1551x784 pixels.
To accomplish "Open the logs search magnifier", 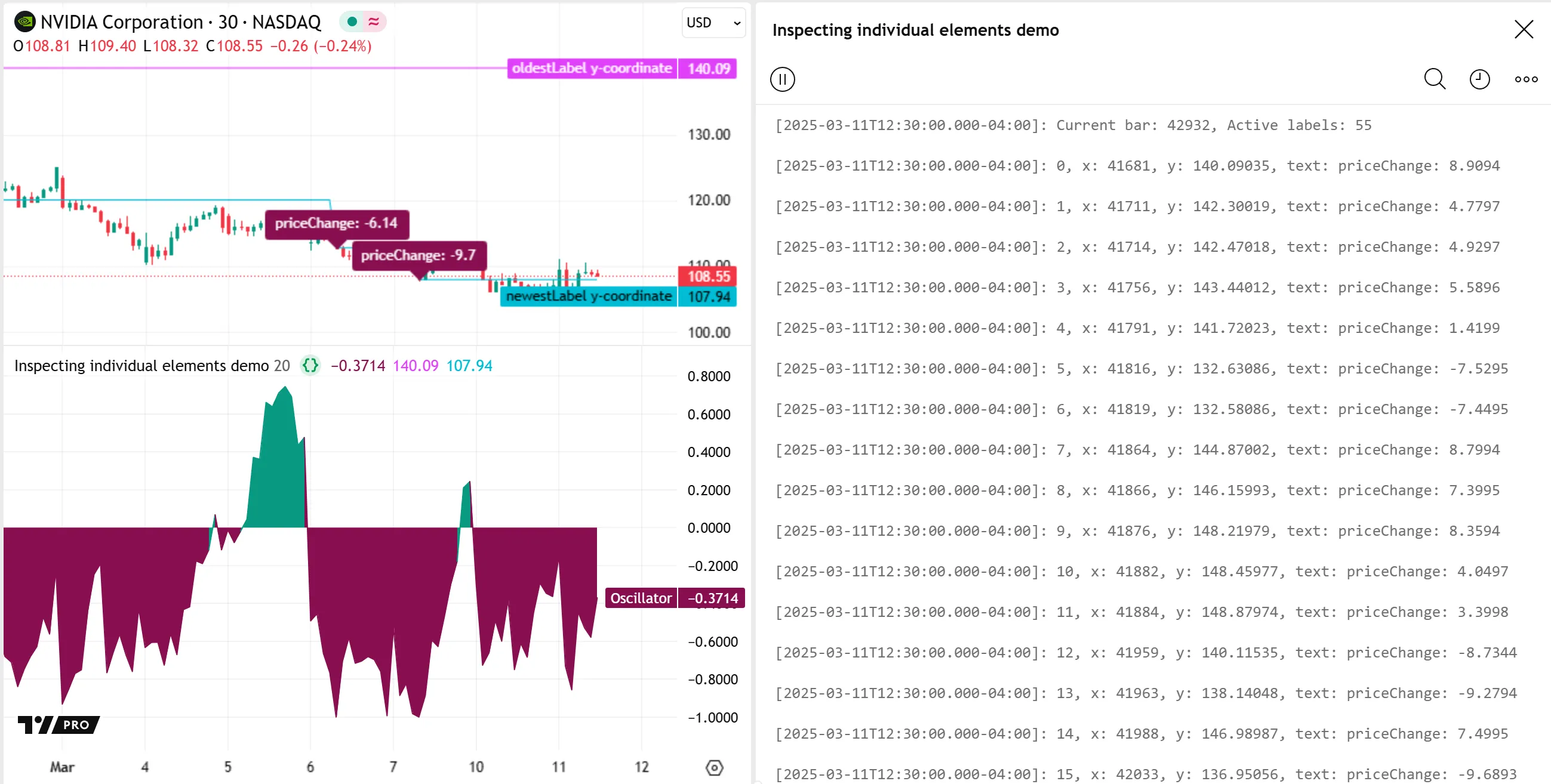I will pyautogui.click(x=1434, y=79).
